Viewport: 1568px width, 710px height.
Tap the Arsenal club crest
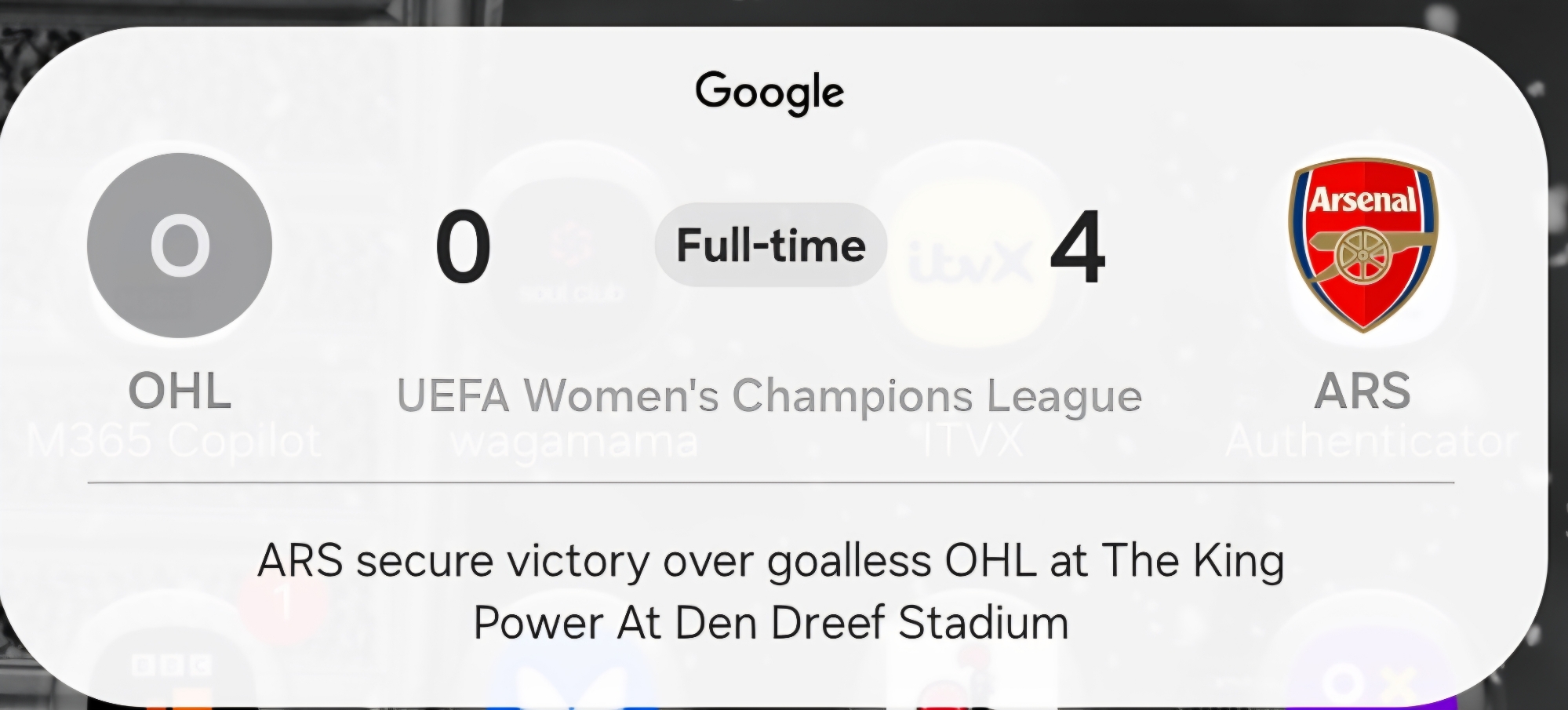point(1363,245)
